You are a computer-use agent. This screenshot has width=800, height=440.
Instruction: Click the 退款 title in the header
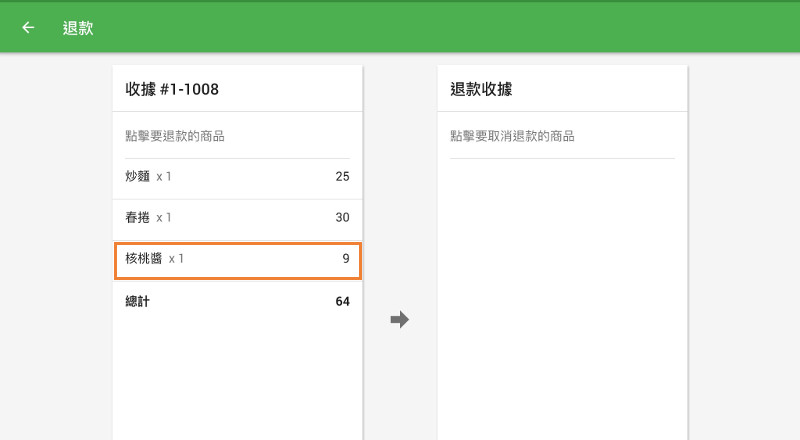click(78, 28)
